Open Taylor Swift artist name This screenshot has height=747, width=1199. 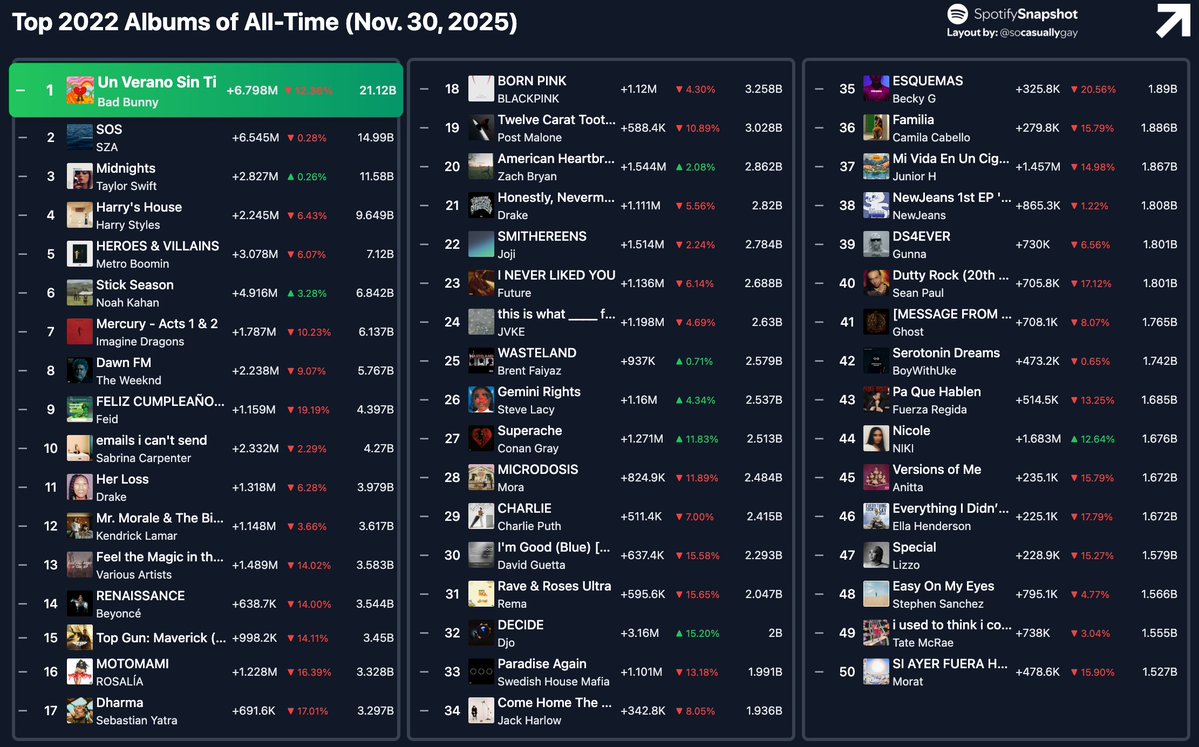click(x=126, y=186)
